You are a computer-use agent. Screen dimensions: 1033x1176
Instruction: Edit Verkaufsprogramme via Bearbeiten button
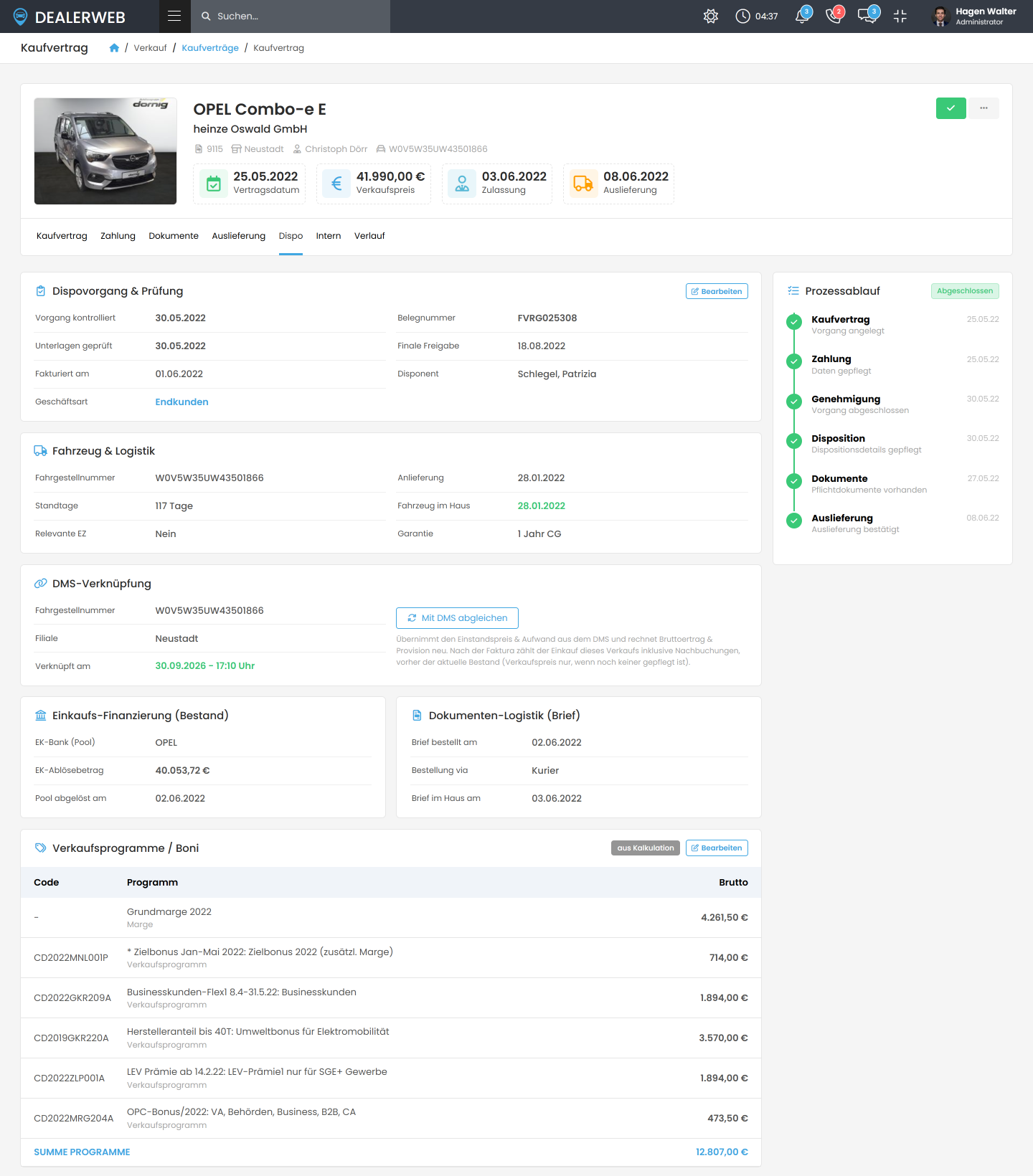point(717,848)
